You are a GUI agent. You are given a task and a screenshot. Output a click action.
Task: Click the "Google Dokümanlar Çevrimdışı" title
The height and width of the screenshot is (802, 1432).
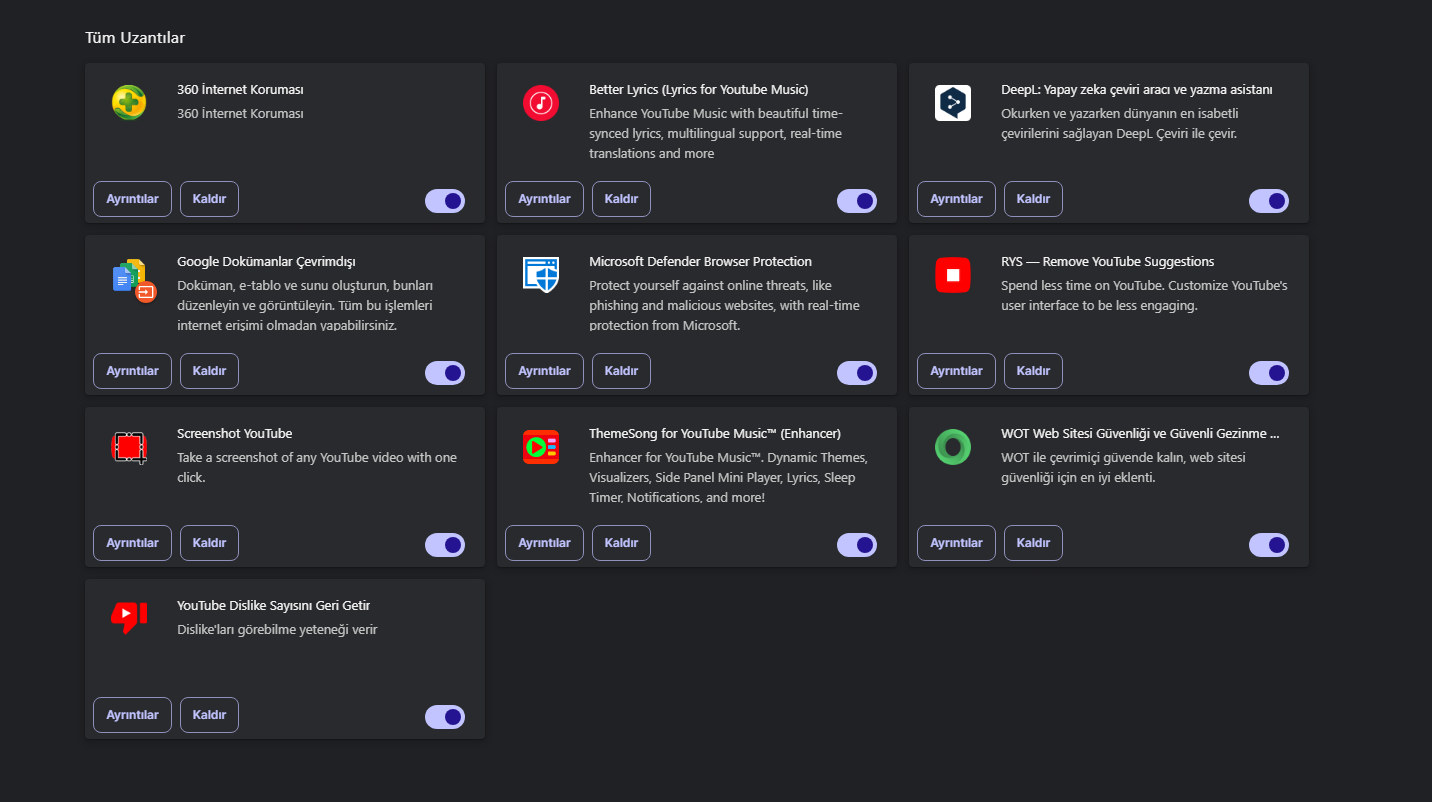[266, 262]
